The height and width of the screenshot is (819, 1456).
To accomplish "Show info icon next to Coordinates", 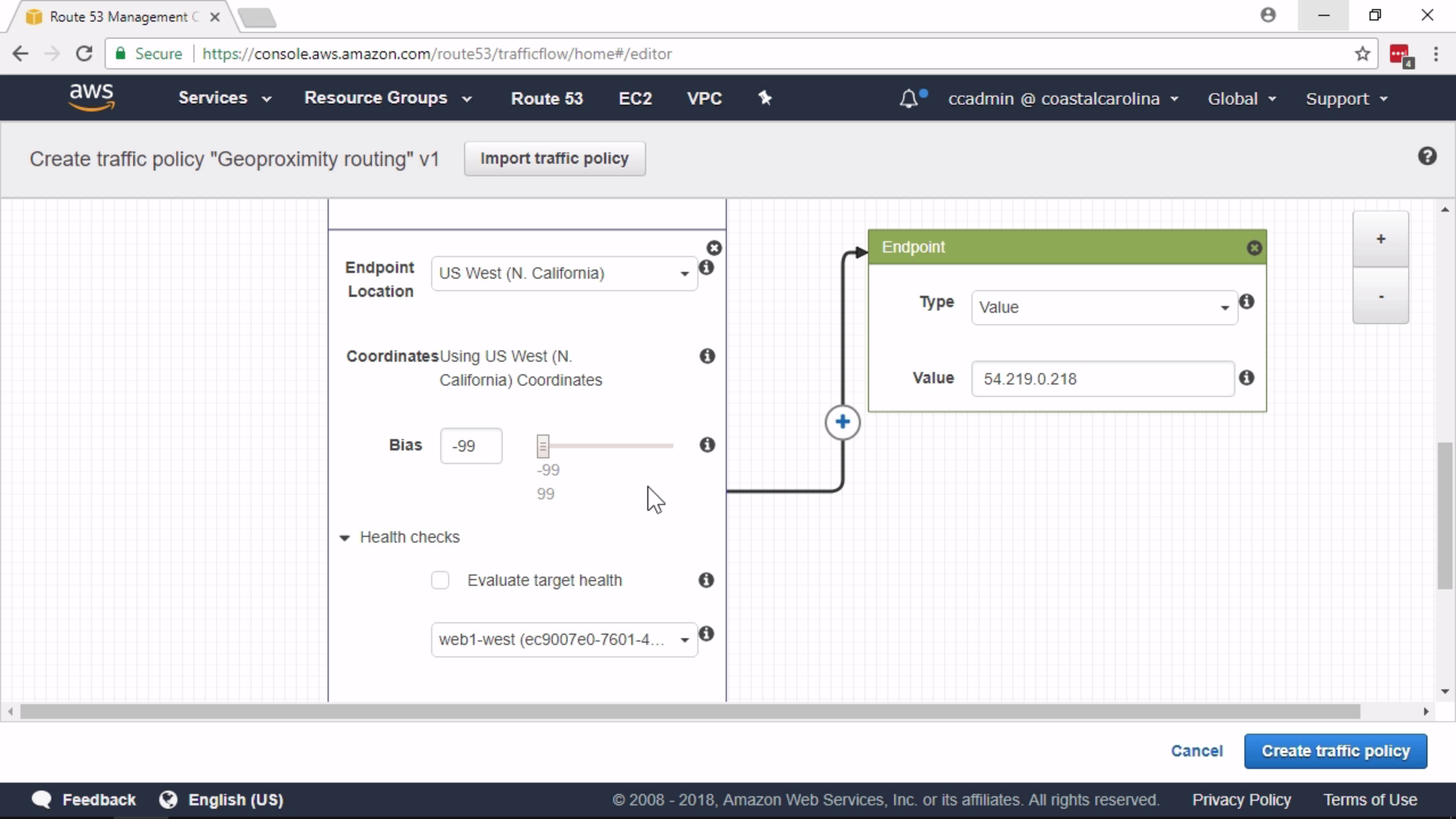I will click(708, 356).
